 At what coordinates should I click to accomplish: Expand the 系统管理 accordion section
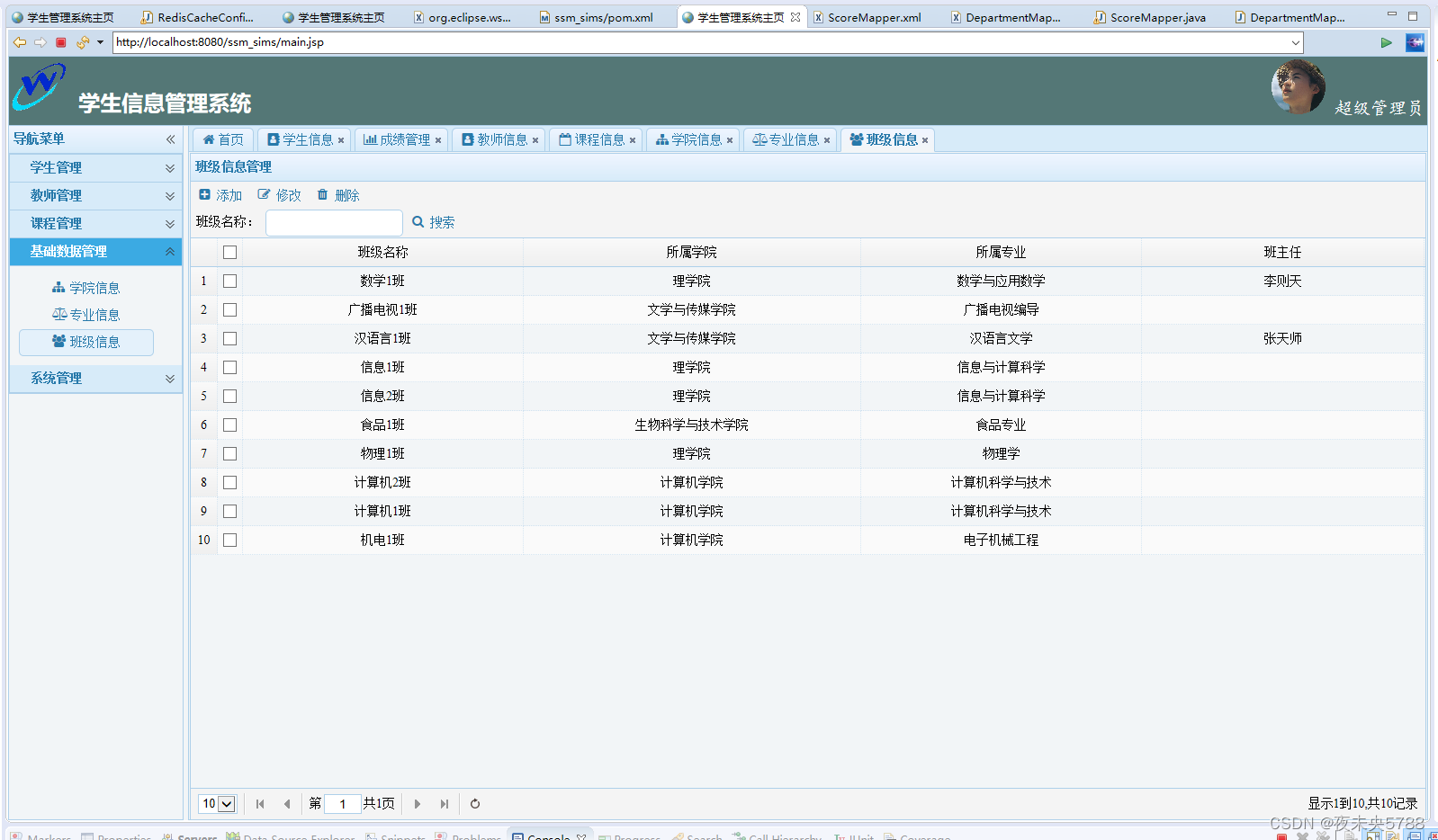(95, 379)
